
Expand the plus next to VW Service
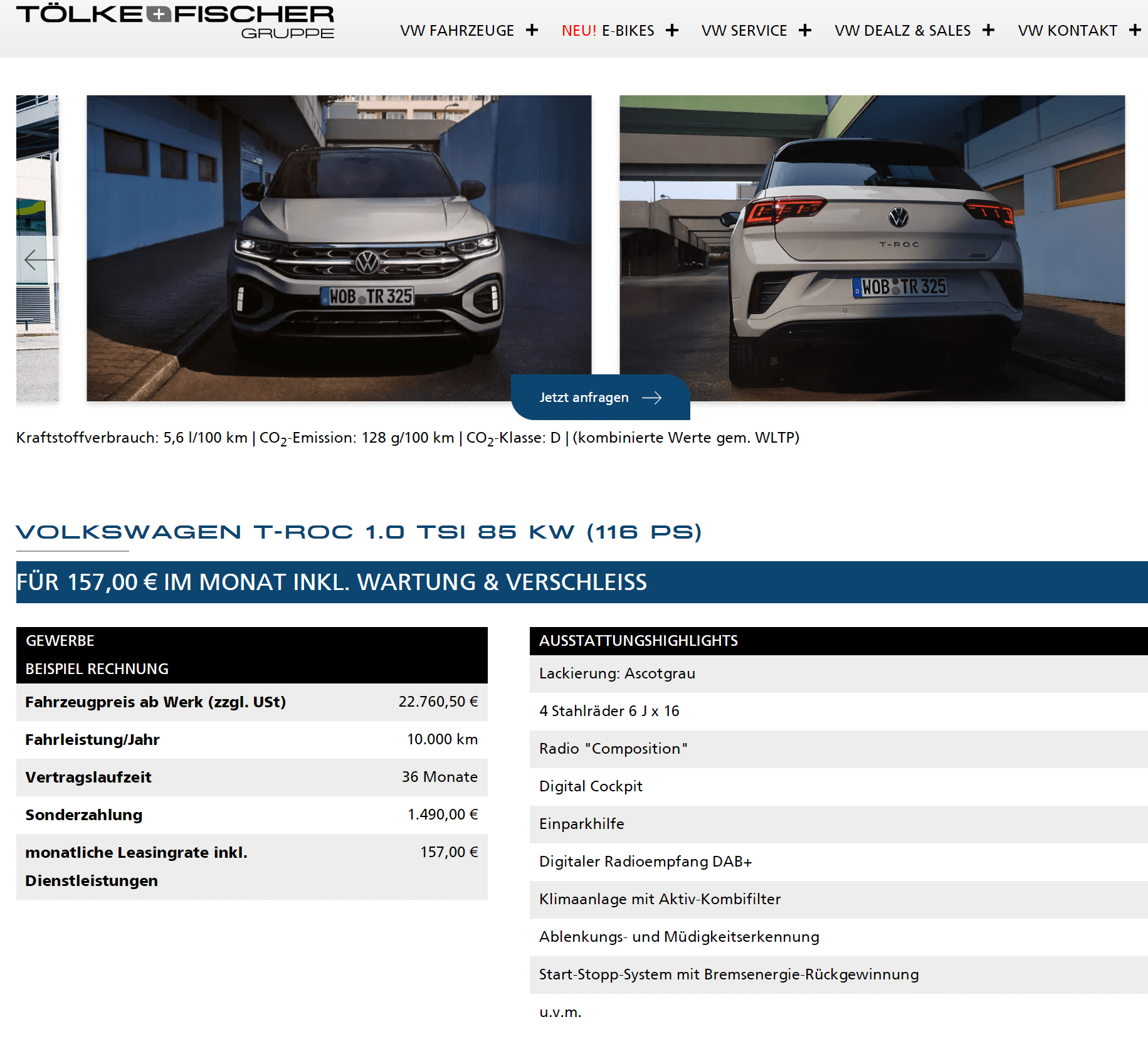coord(805,30)
